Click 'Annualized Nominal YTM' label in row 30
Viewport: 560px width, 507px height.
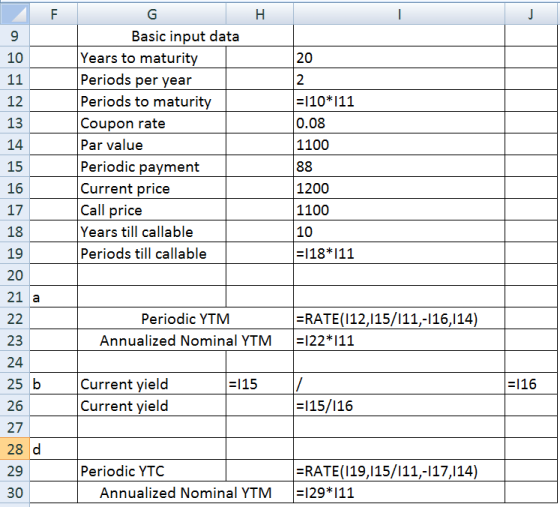[x=185, y=492]
